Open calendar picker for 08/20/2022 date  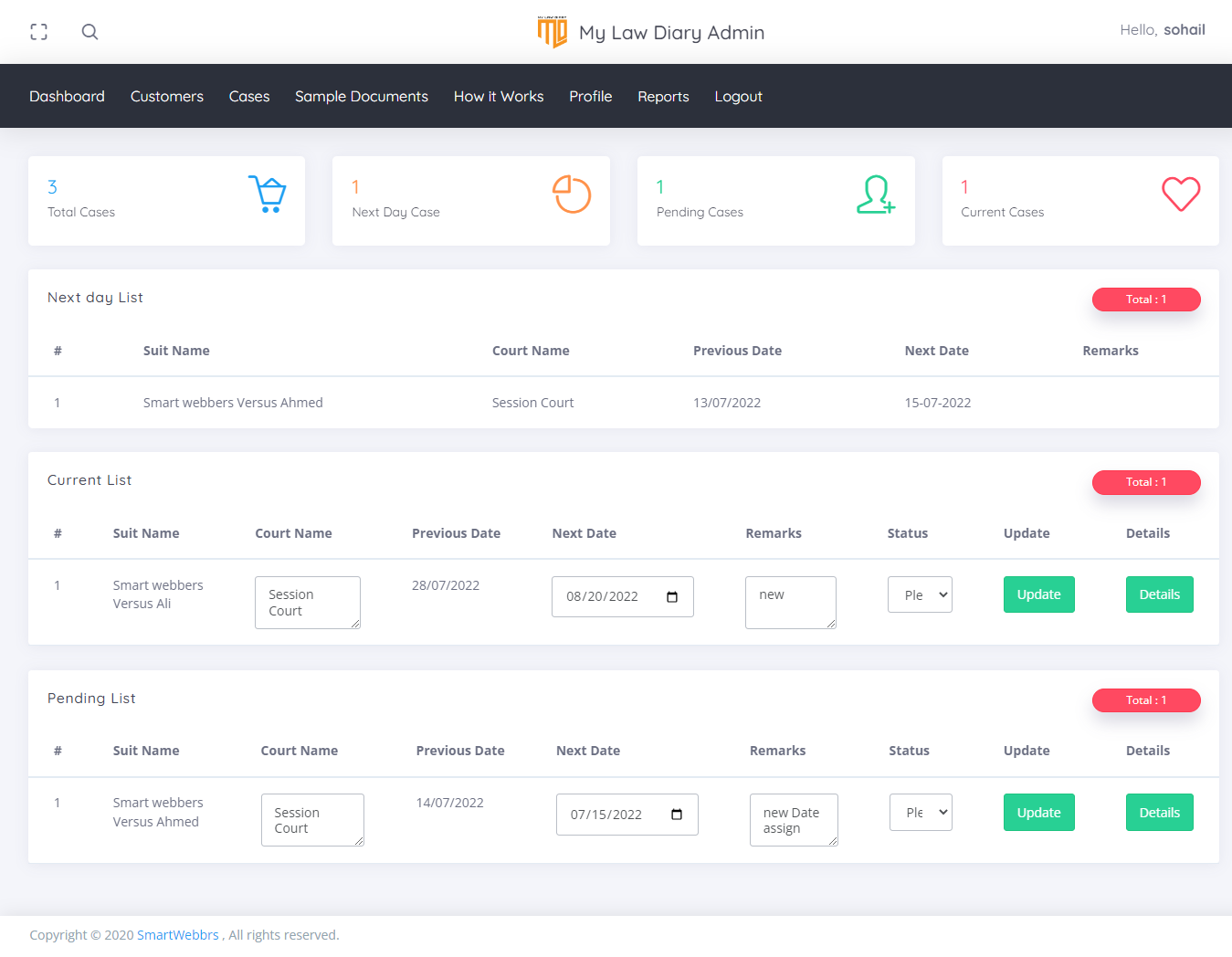pos(672,597)
